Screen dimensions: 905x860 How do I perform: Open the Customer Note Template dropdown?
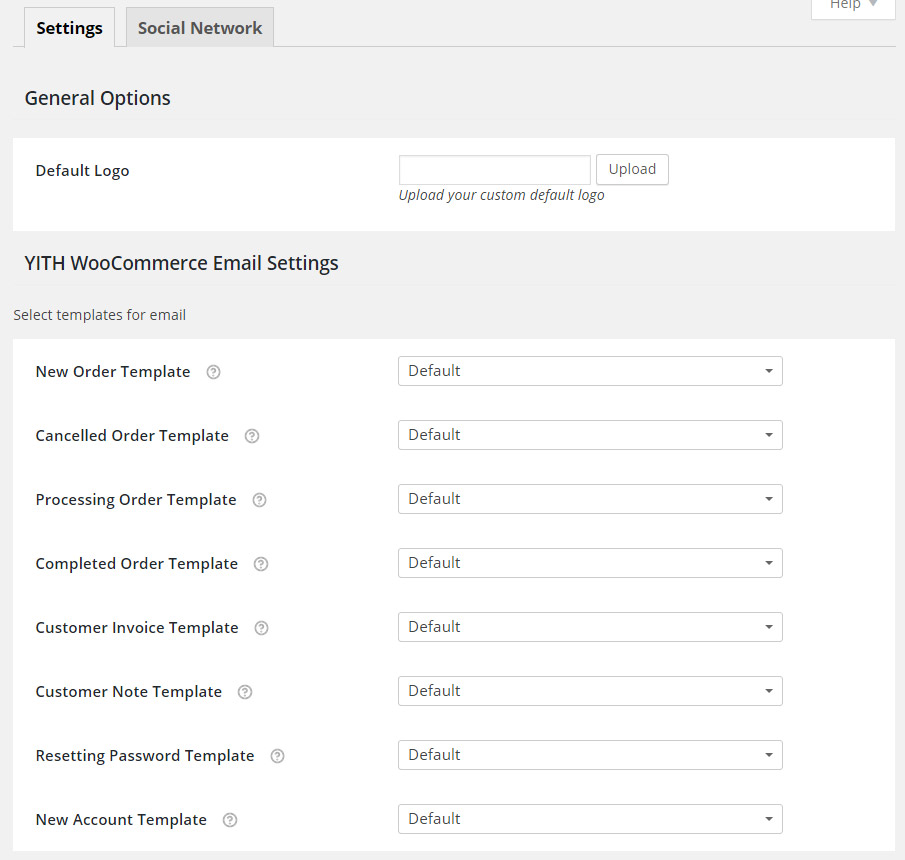(590, 691)
